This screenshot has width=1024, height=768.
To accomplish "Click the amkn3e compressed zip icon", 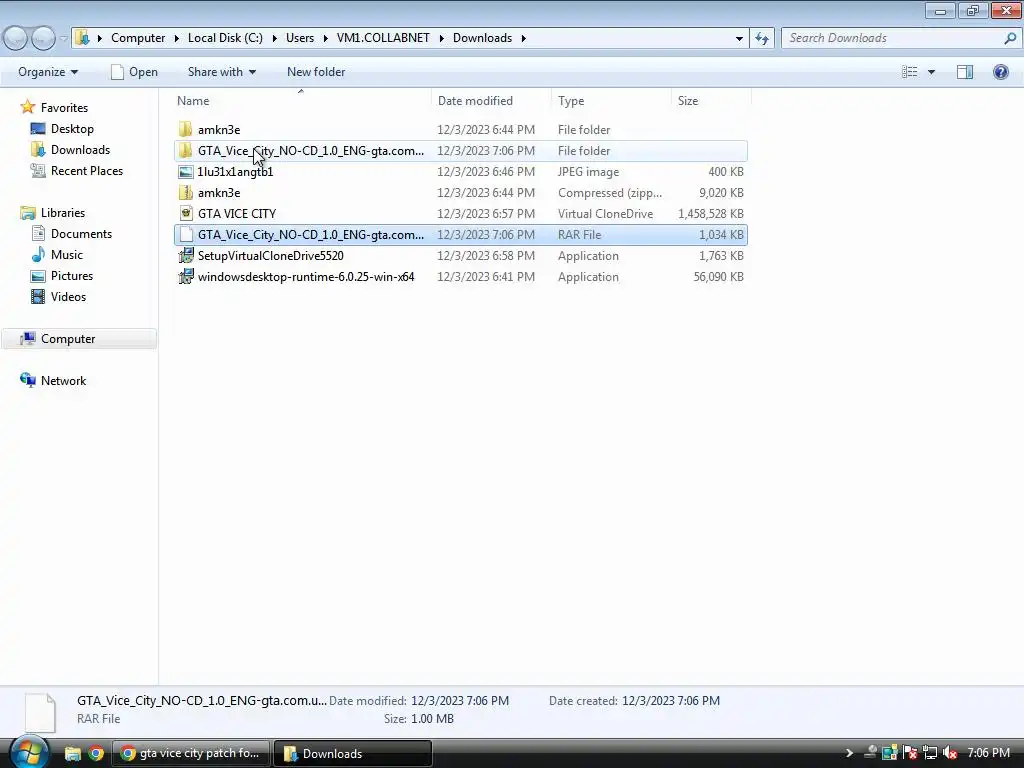I will coord(185,193).
